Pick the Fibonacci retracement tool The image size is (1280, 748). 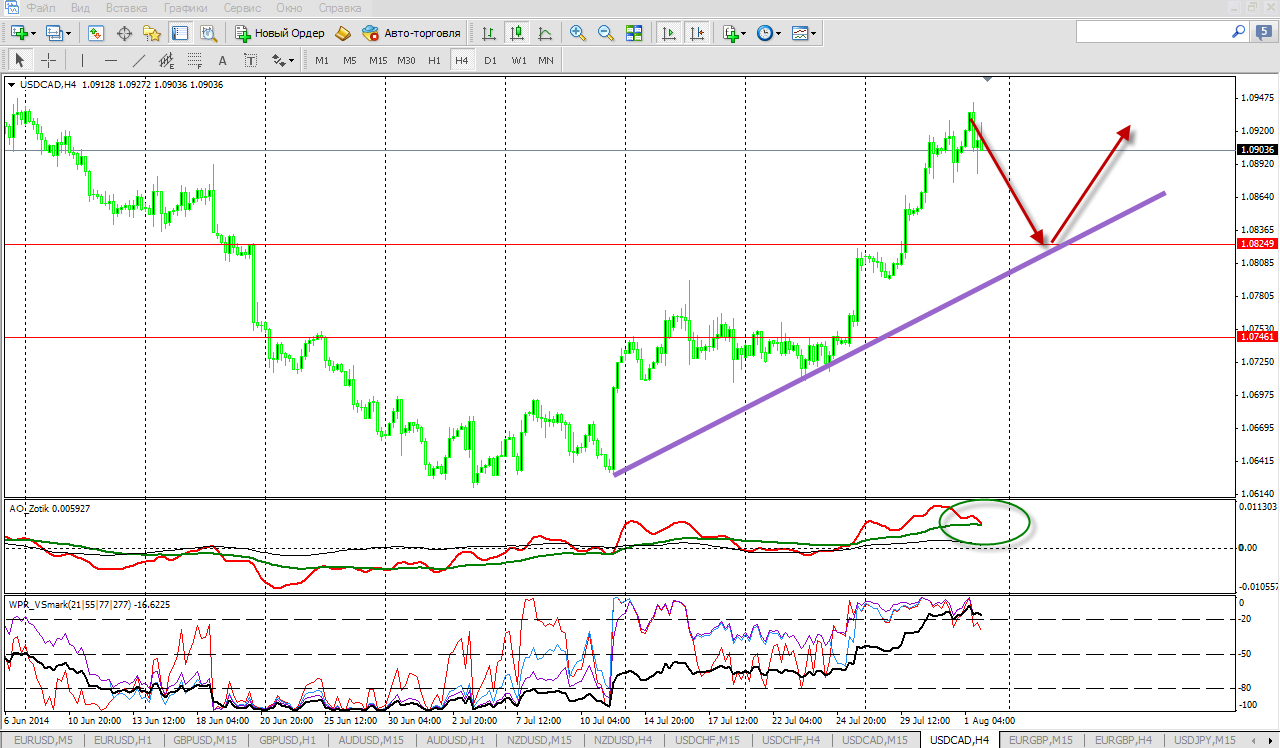coord(195,60)
